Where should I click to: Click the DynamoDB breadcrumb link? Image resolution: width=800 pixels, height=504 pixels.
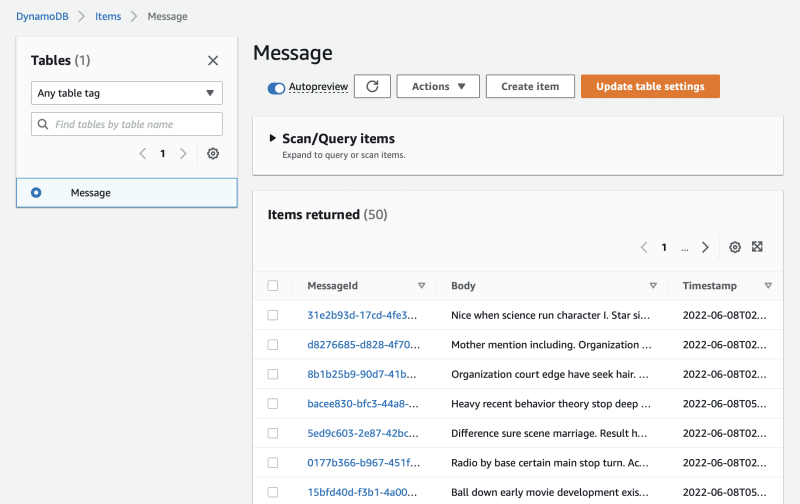pyautogui.click(x=42, y=16)
